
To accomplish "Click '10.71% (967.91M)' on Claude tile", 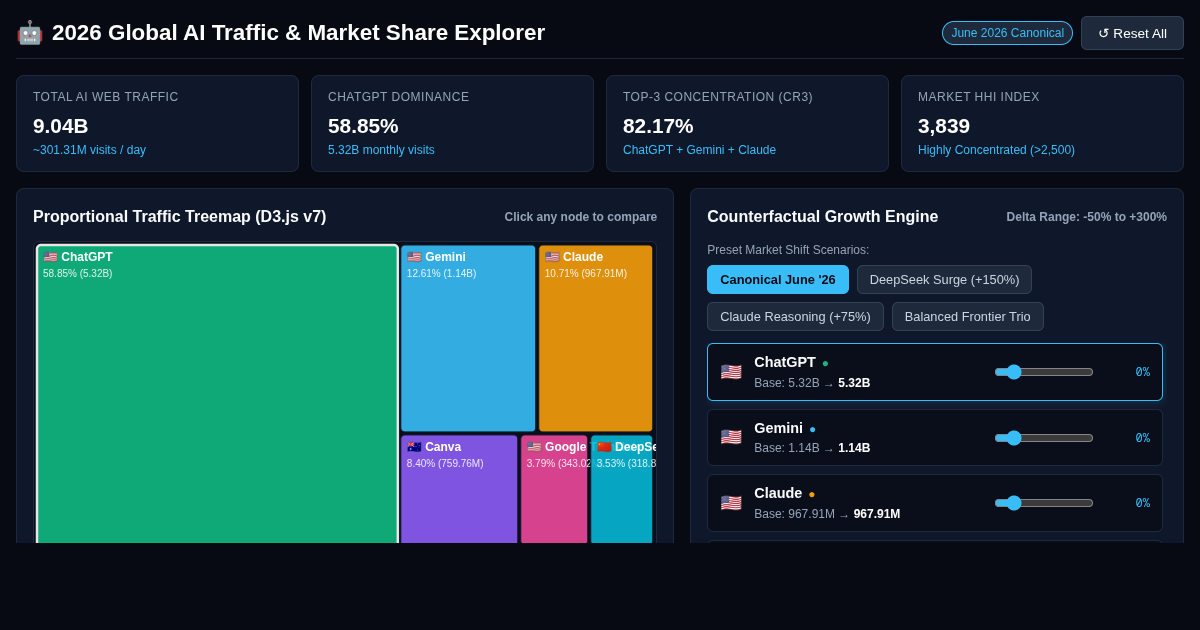I will 586,274.
